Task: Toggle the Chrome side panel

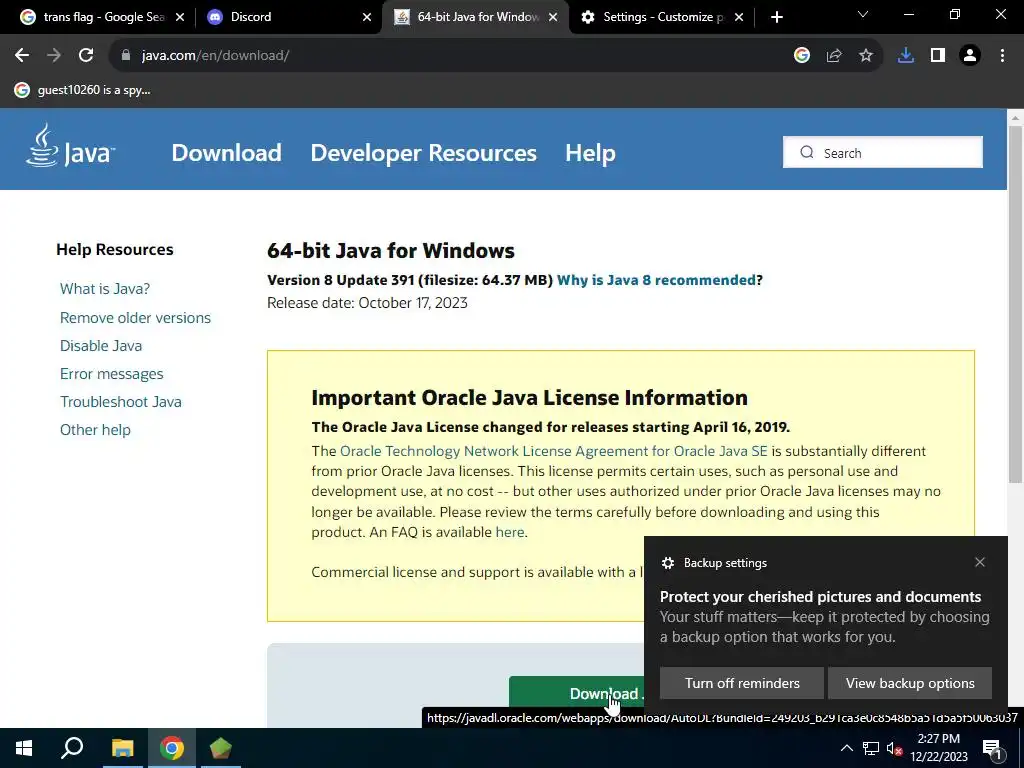Action: (938, 56)
